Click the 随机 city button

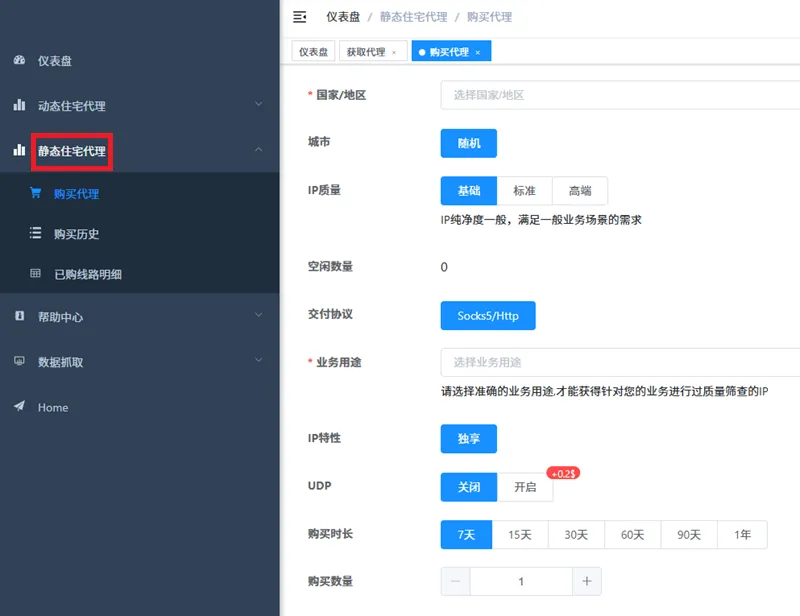click(468, 142)
